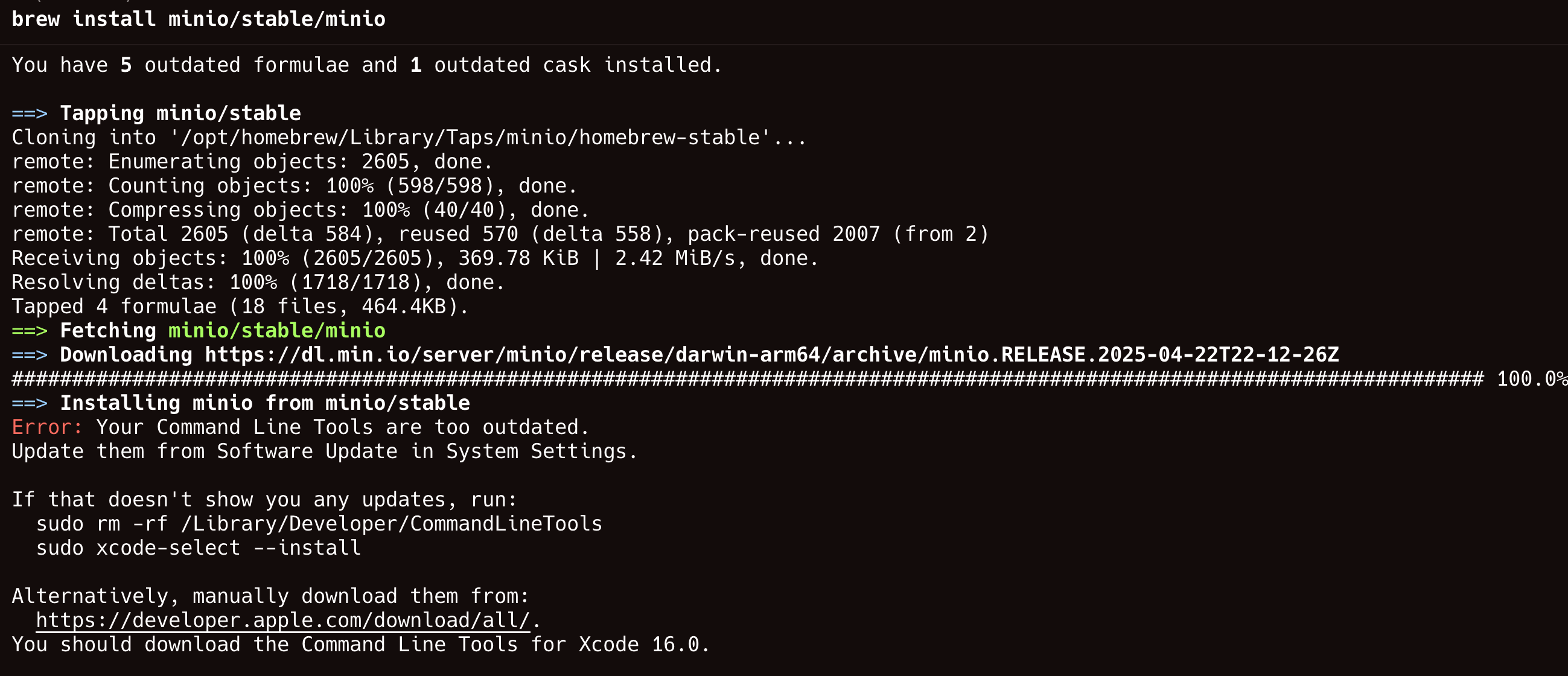
Task: Click the green arrow before "Fetching"
Action: pyautogui.click(x=29, y=330)
